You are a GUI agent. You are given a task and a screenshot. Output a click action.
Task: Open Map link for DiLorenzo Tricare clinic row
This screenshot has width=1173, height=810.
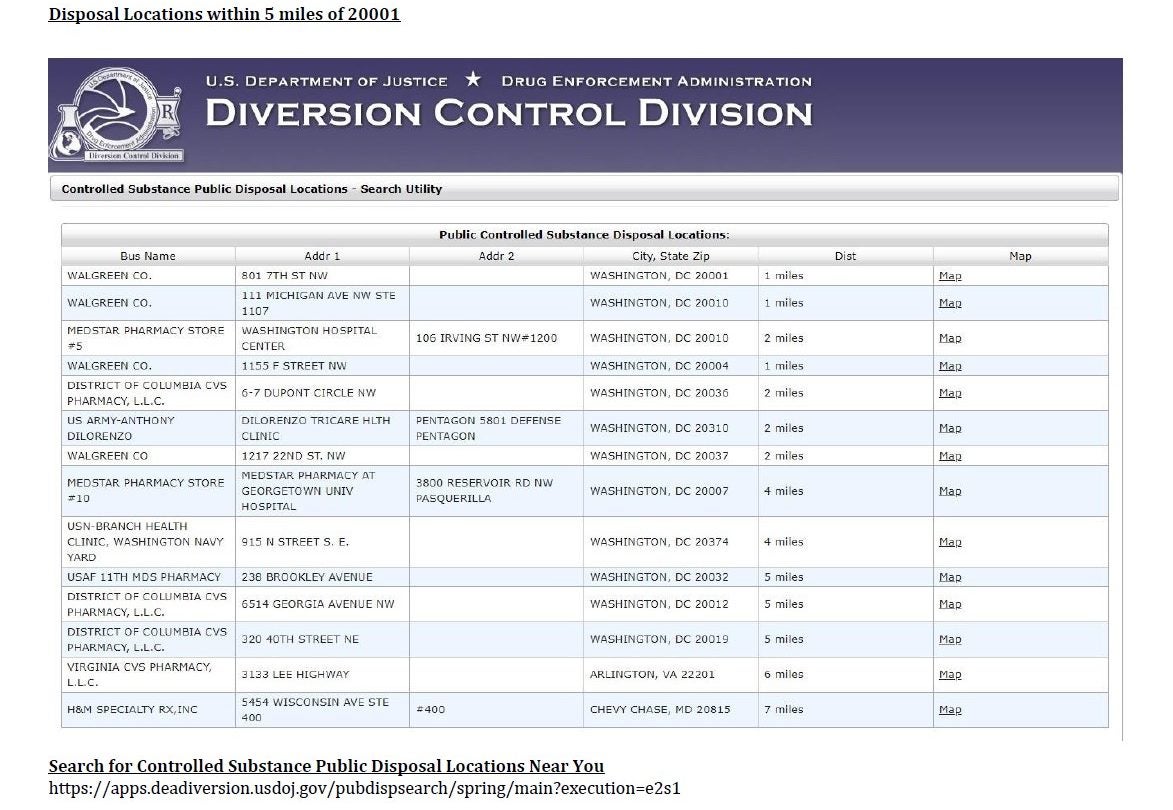[950, 428]
